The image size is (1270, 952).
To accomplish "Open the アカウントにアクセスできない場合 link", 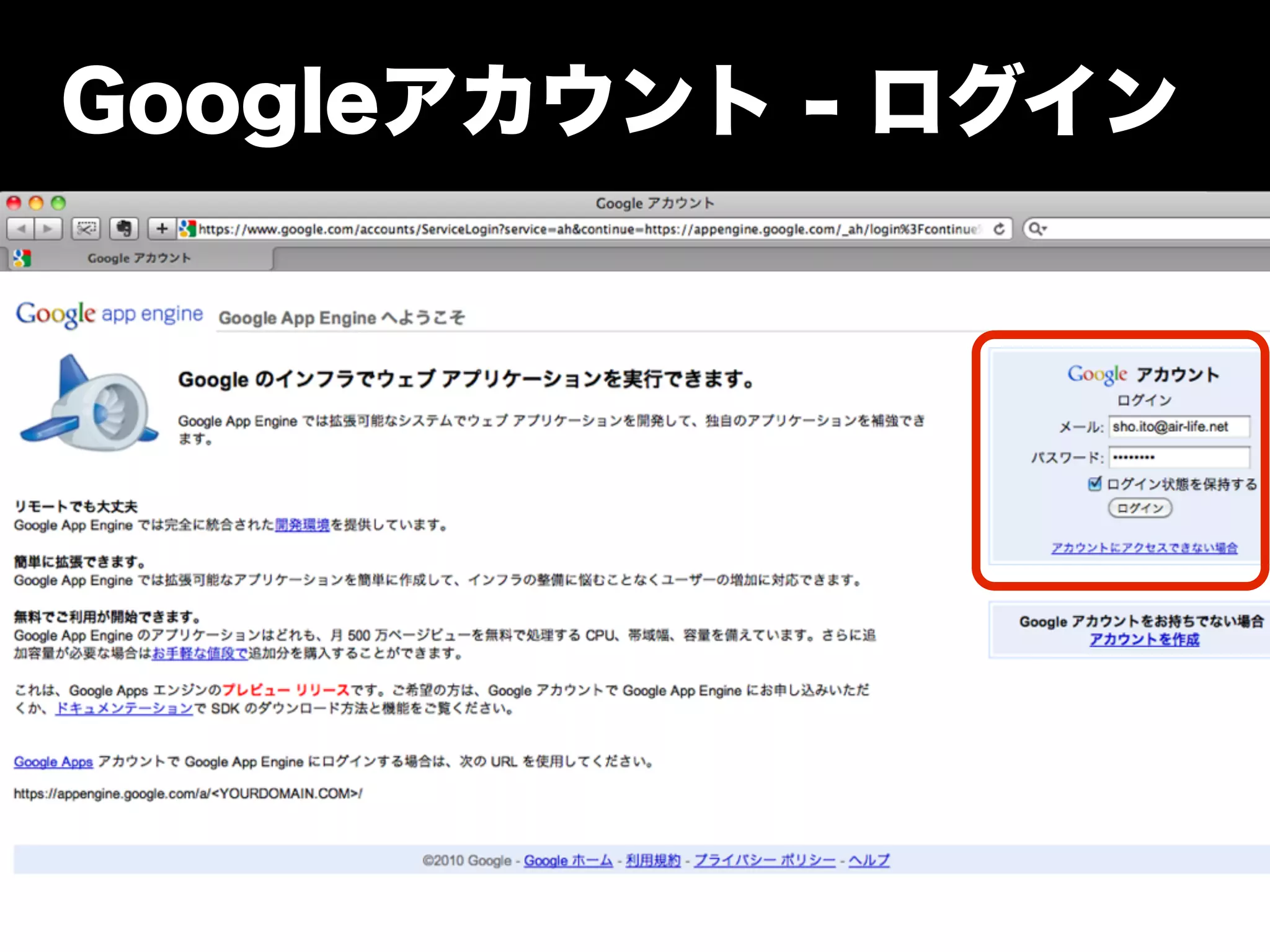I will coord(1144,548).
